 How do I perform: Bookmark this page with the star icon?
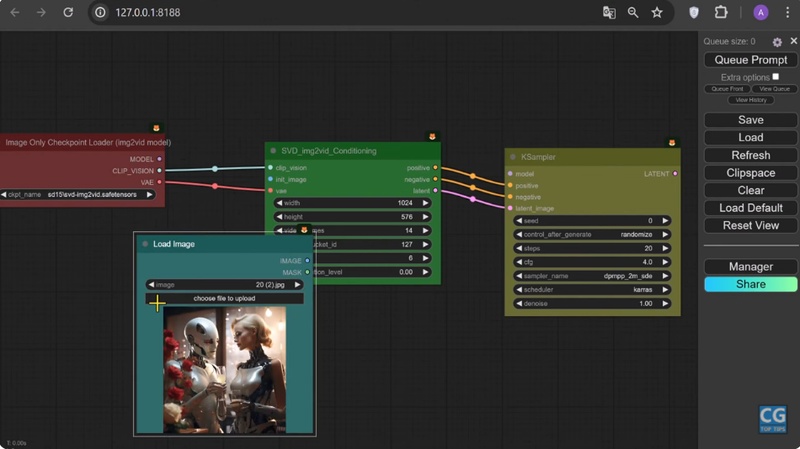[x=657, y=13]
